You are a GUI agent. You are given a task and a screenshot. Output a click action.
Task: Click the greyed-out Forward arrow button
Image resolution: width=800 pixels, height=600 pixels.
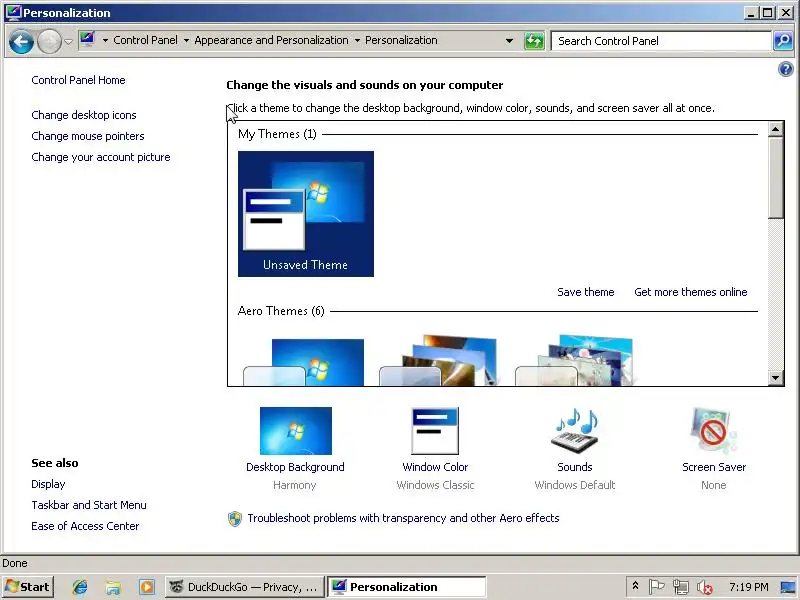(x=49, y=42)
